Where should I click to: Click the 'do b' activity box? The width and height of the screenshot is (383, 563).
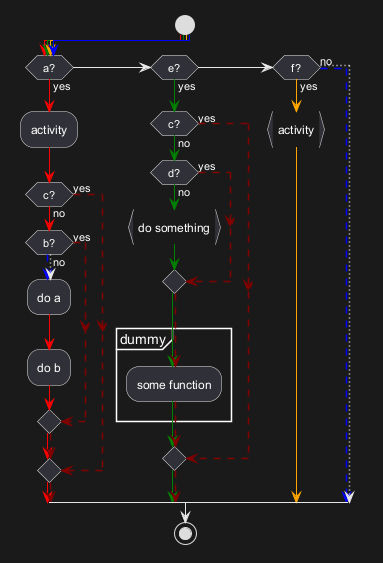click(49, 367)
